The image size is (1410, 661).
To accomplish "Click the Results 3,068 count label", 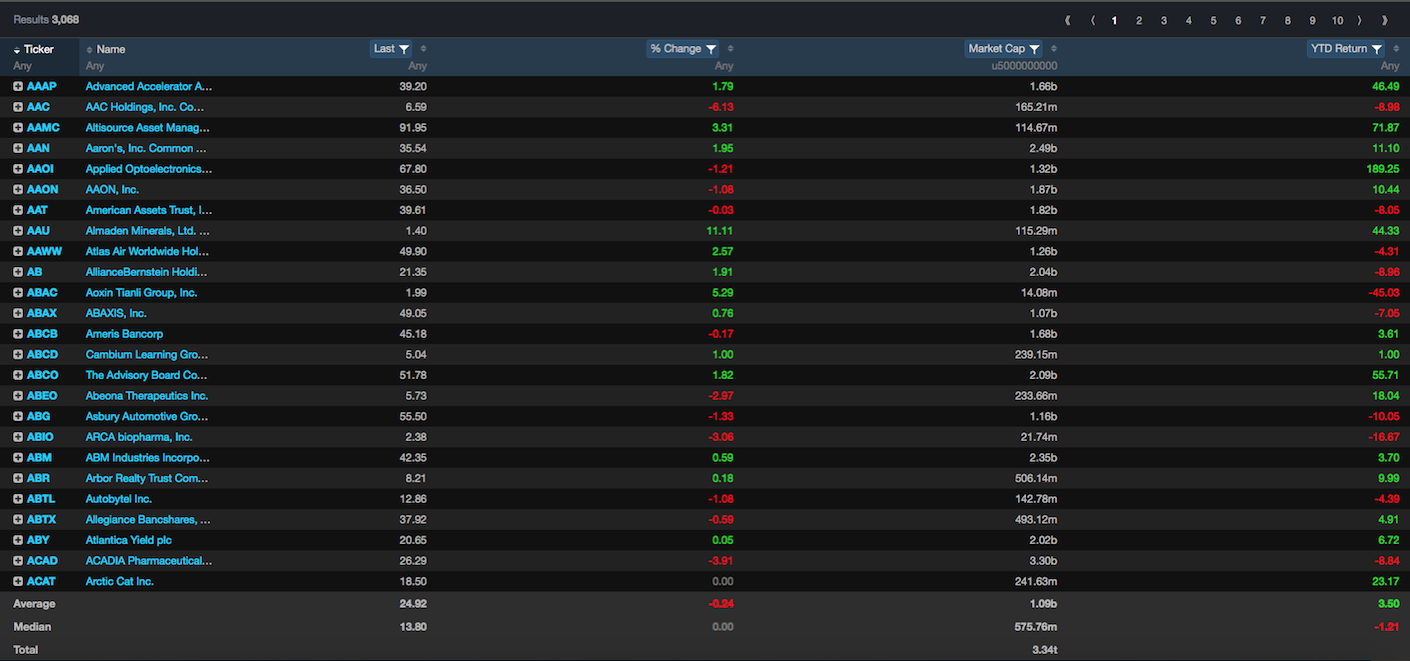I will (46, 20).
